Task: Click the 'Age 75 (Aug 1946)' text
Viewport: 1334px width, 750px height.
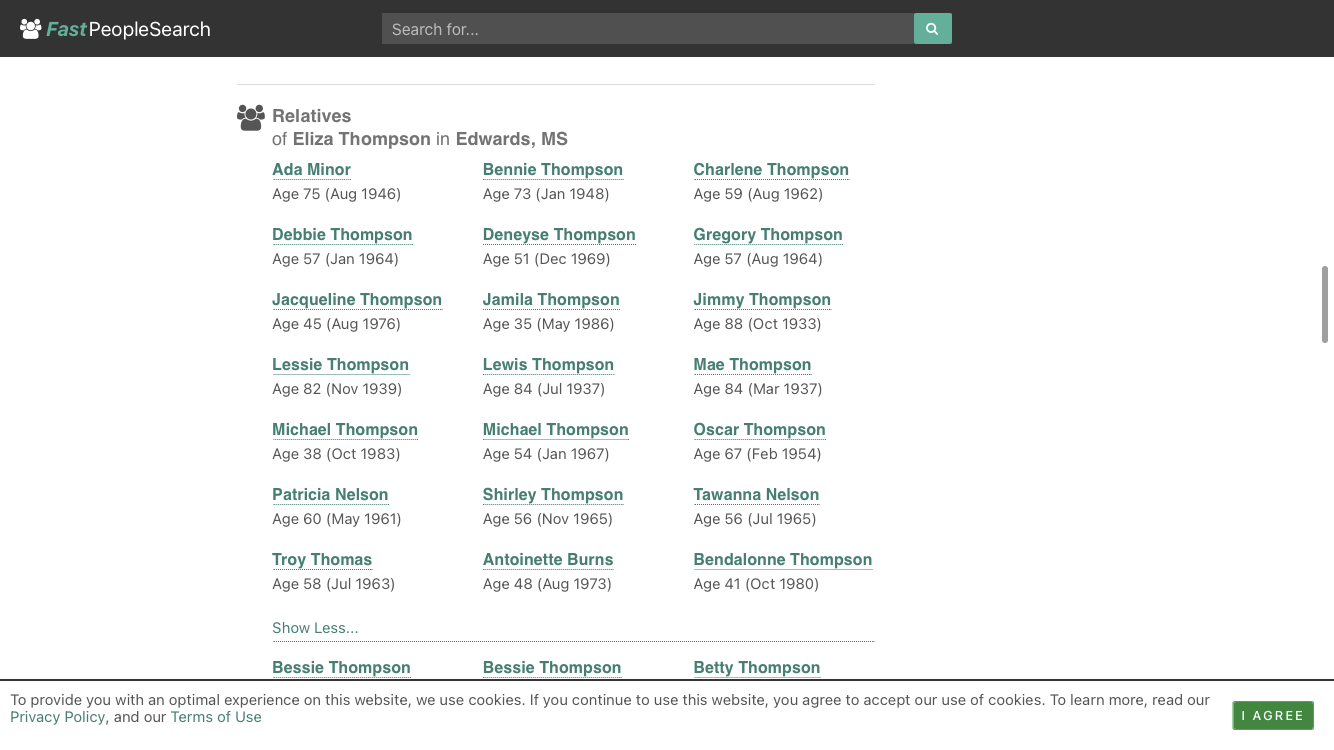Action: tap(336, 194)
